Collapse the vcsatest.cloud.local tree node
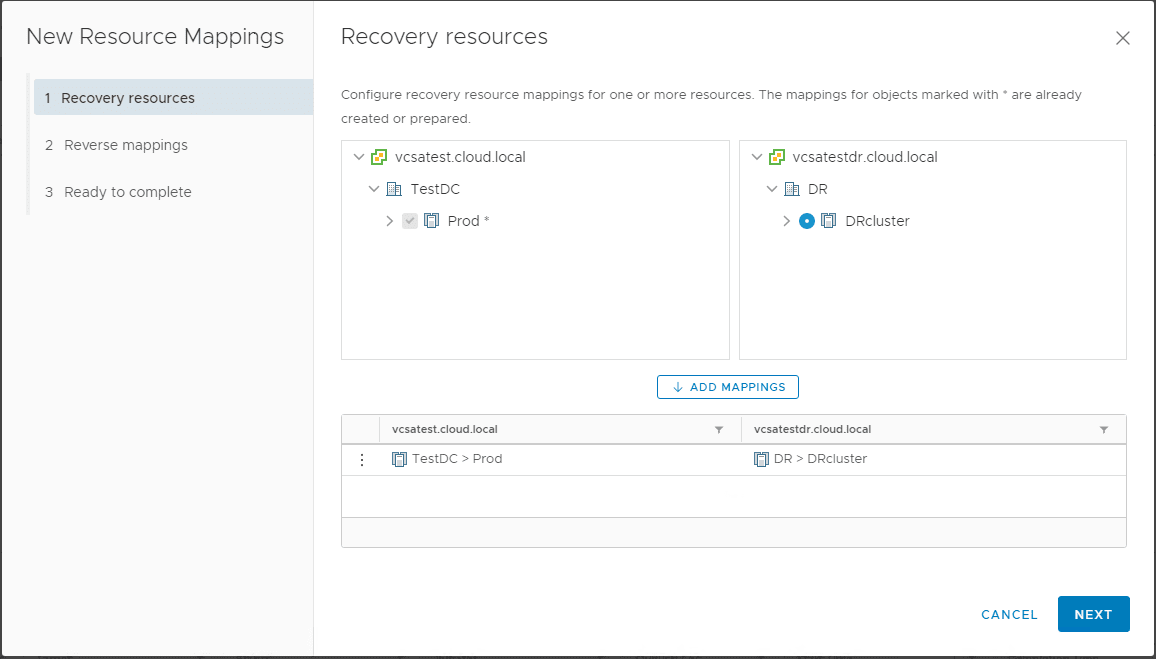Screen dimensions: 1156x659 coord(359,157)
